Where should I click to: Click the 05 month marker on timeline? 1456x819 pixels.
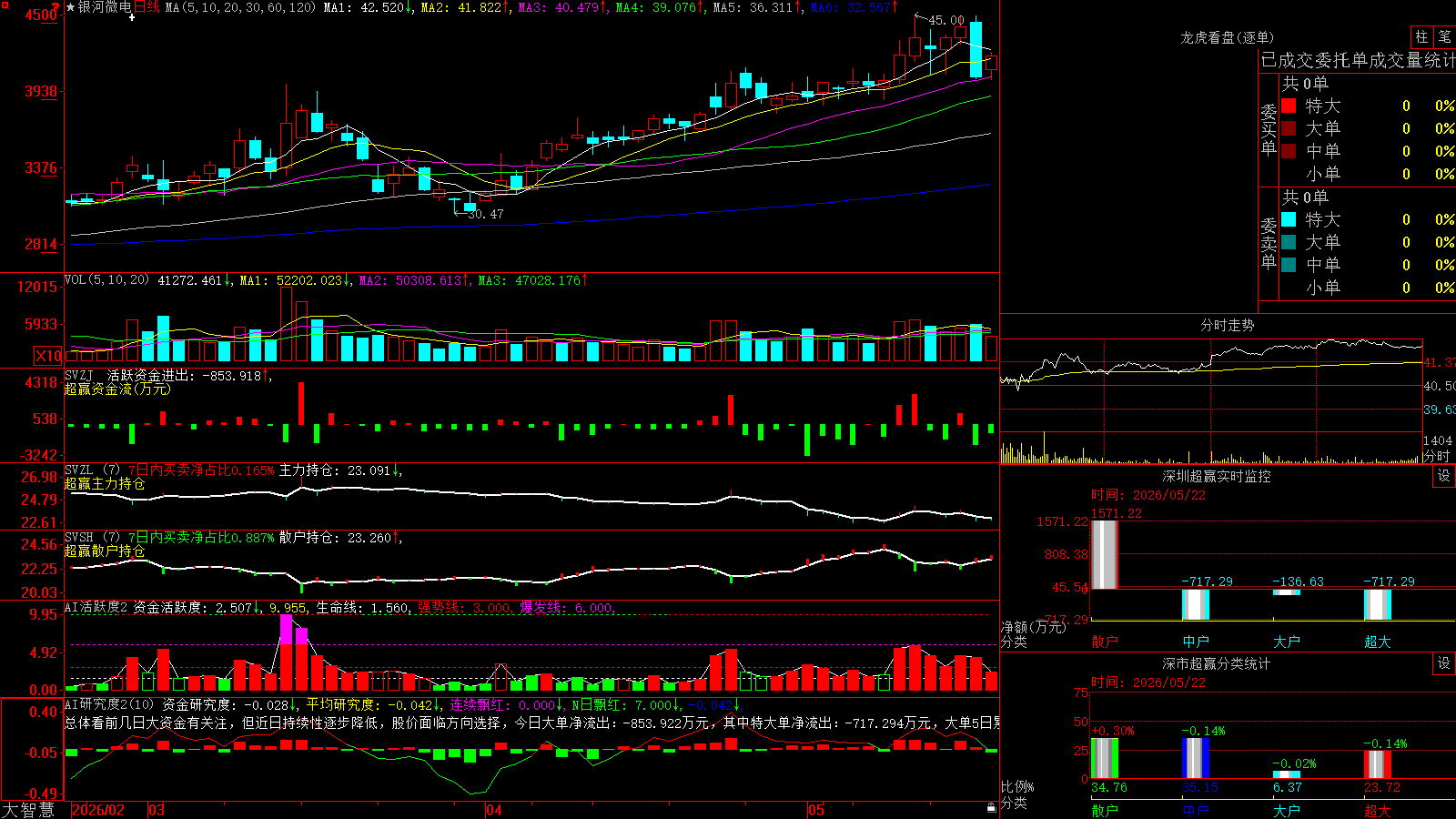816,810
